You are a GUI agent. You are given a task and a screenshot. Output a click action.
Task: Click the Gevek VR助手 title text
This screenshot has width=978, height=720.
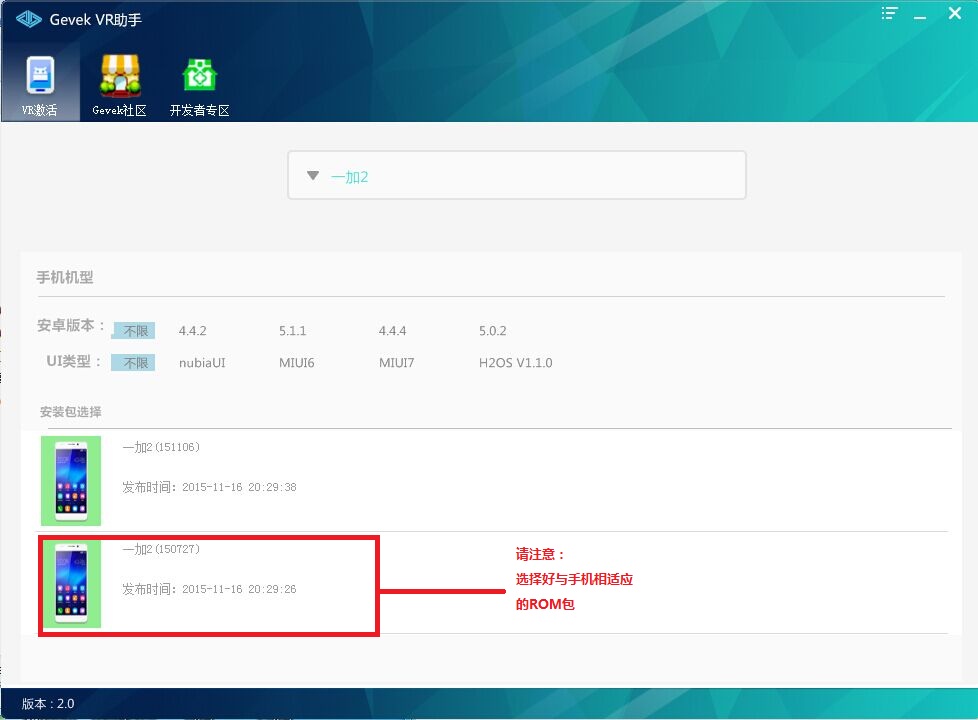pos(96,20)
